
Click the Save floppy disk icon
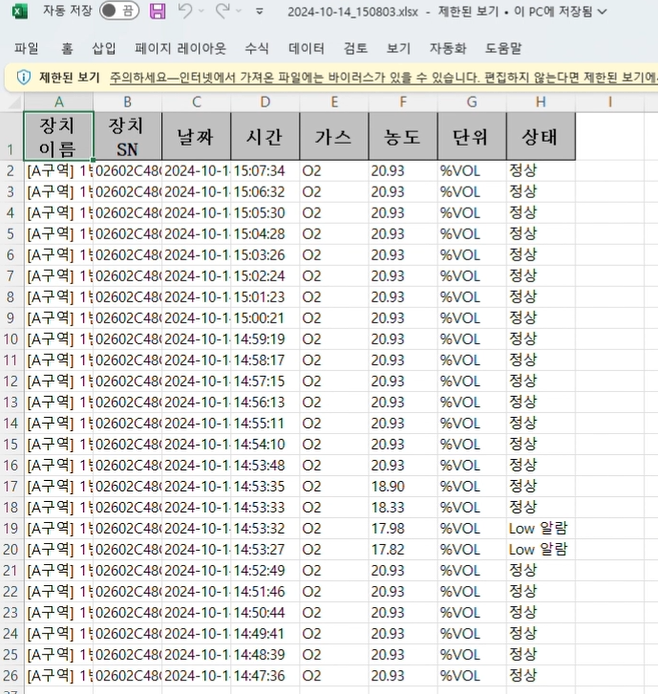click(157, 11)
